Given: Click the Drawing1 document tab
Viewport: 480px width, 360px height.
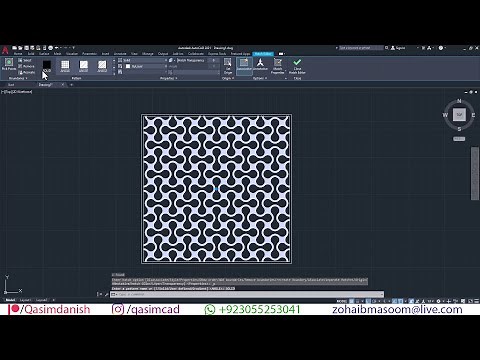Looking at the screenshot, I should pos(45,85).
